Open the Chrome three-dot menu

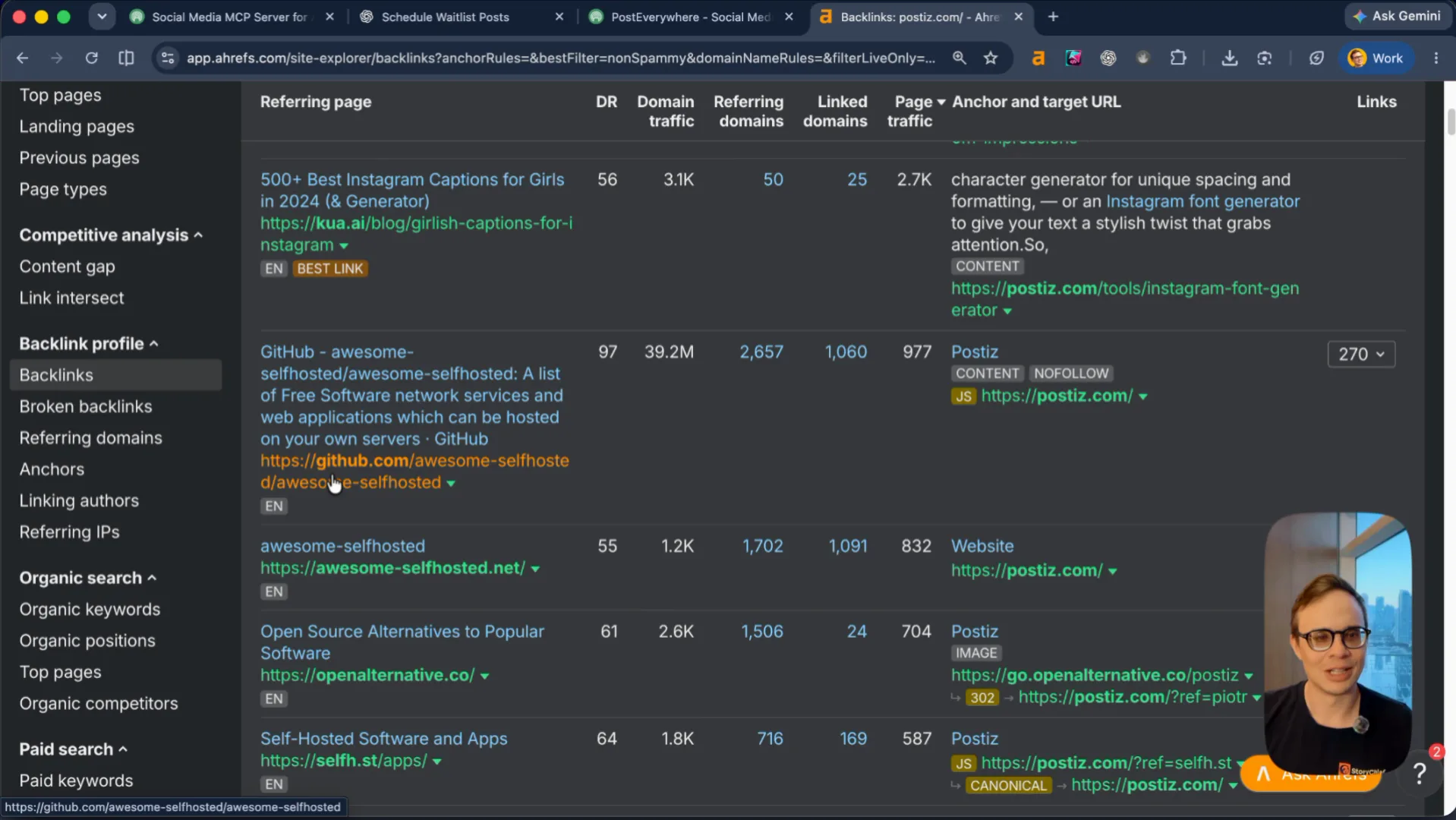1436,58
